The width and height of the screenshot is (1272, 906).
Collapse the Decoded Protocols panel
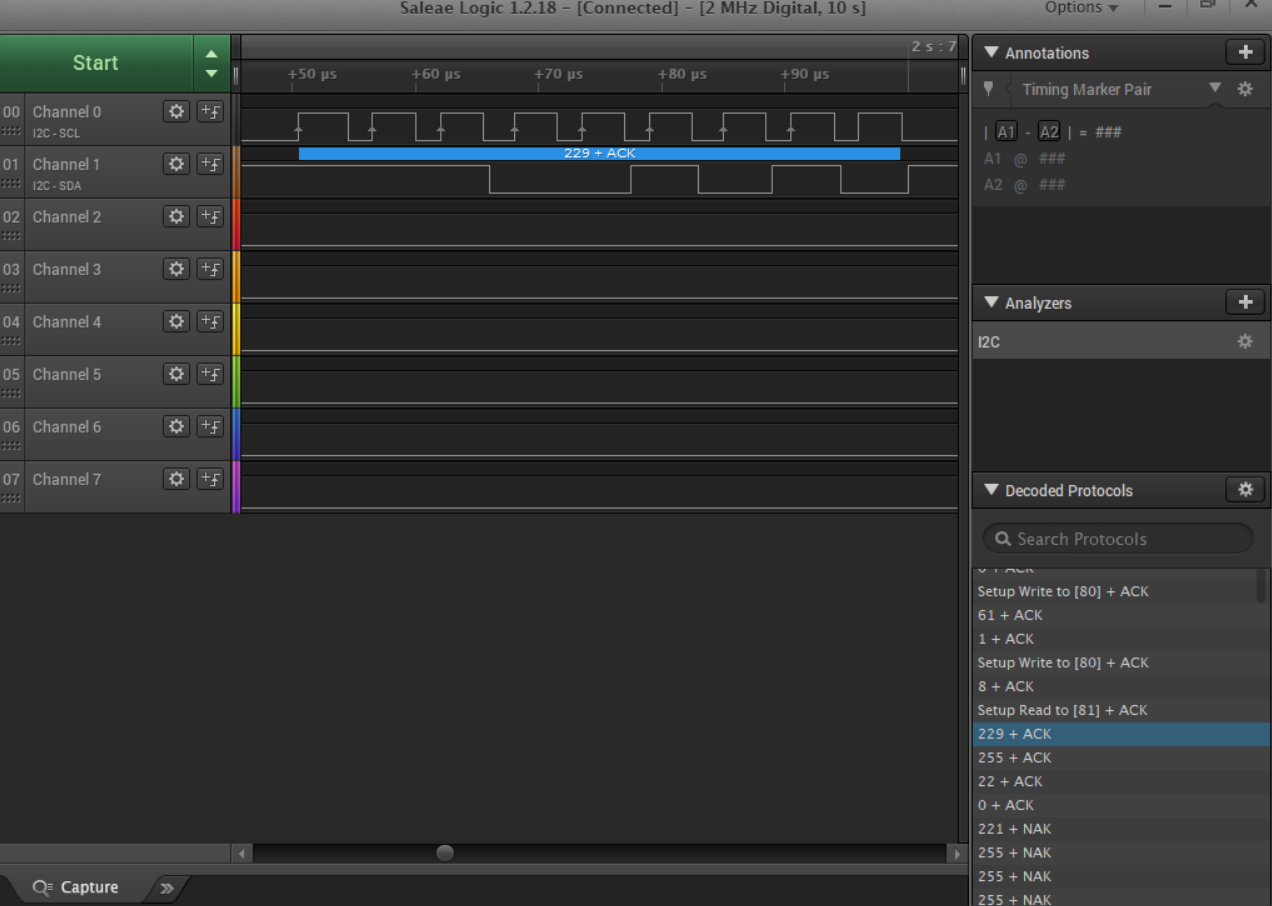(991, 489)
